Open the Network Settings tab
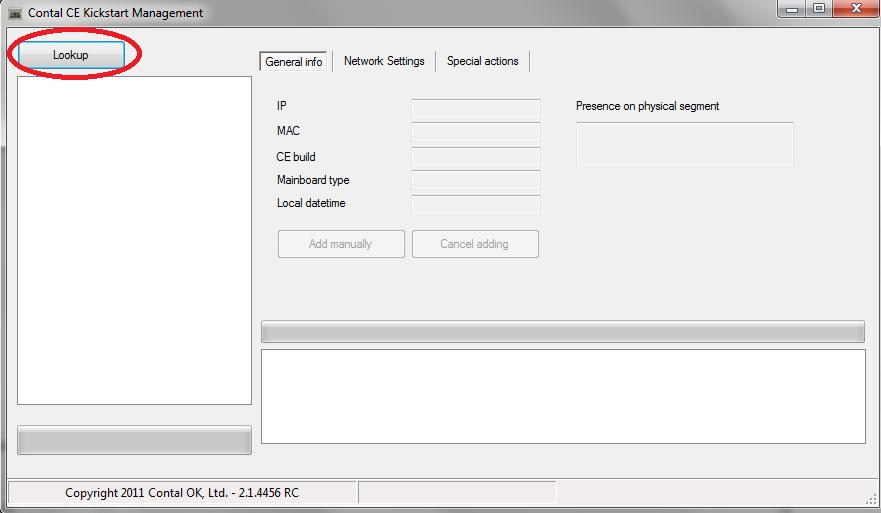This screenshot has width=881, height=513. pyautogui.click(x=384, y=61)
